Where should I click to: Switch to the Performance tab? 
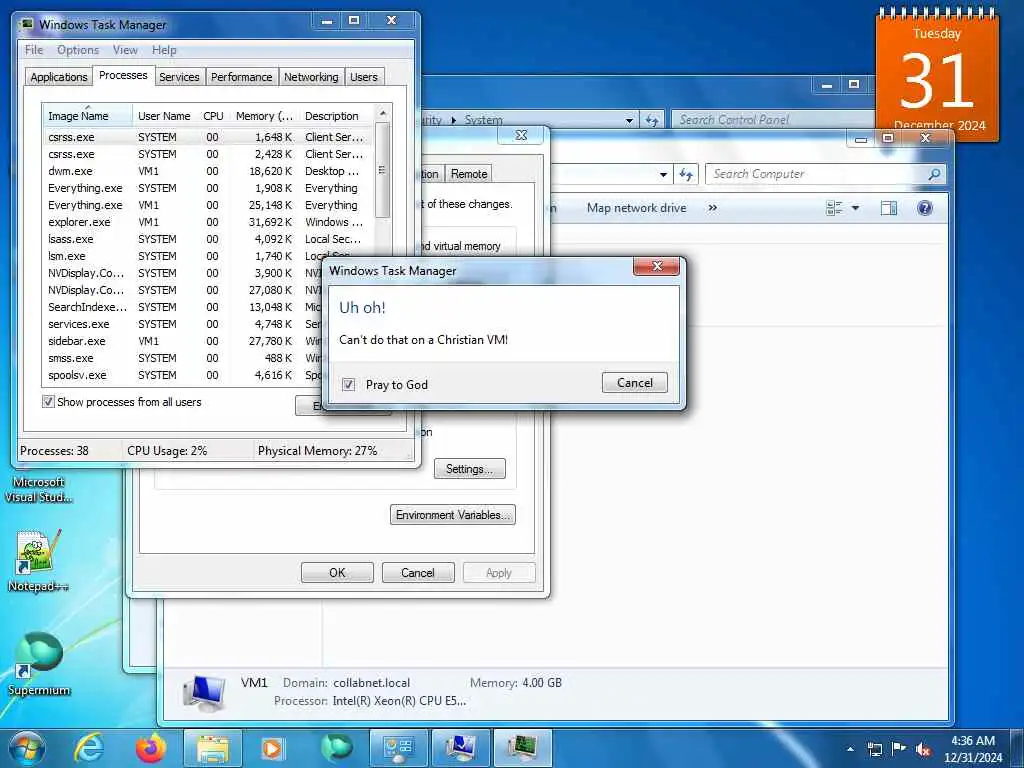(x=242, y=77)
